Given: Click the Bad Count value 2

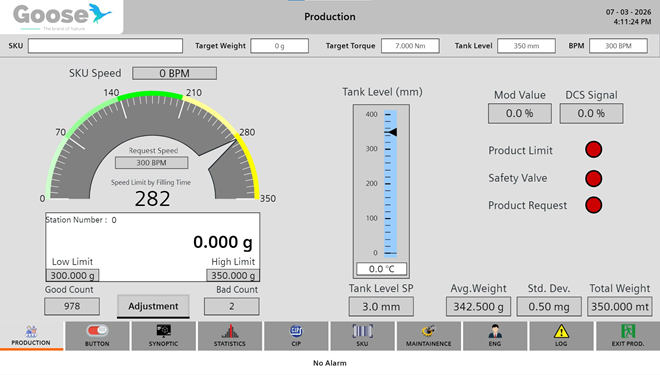Looking at the screenshot, I should tap(232, 306).
